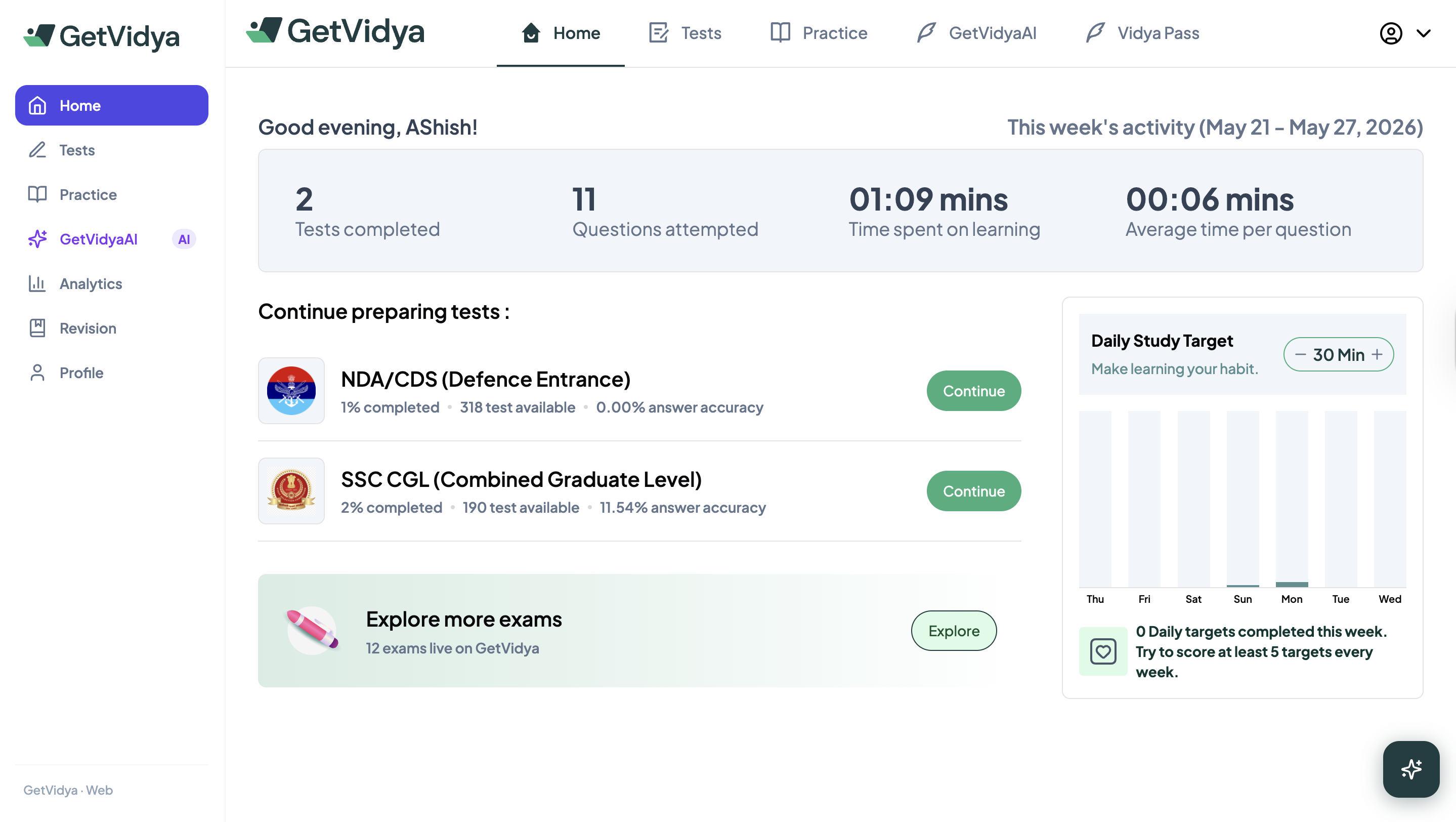Click the Wednesday bar in study chart
Viewport: 1456px width, 822px height.
tap(1390, 499)
